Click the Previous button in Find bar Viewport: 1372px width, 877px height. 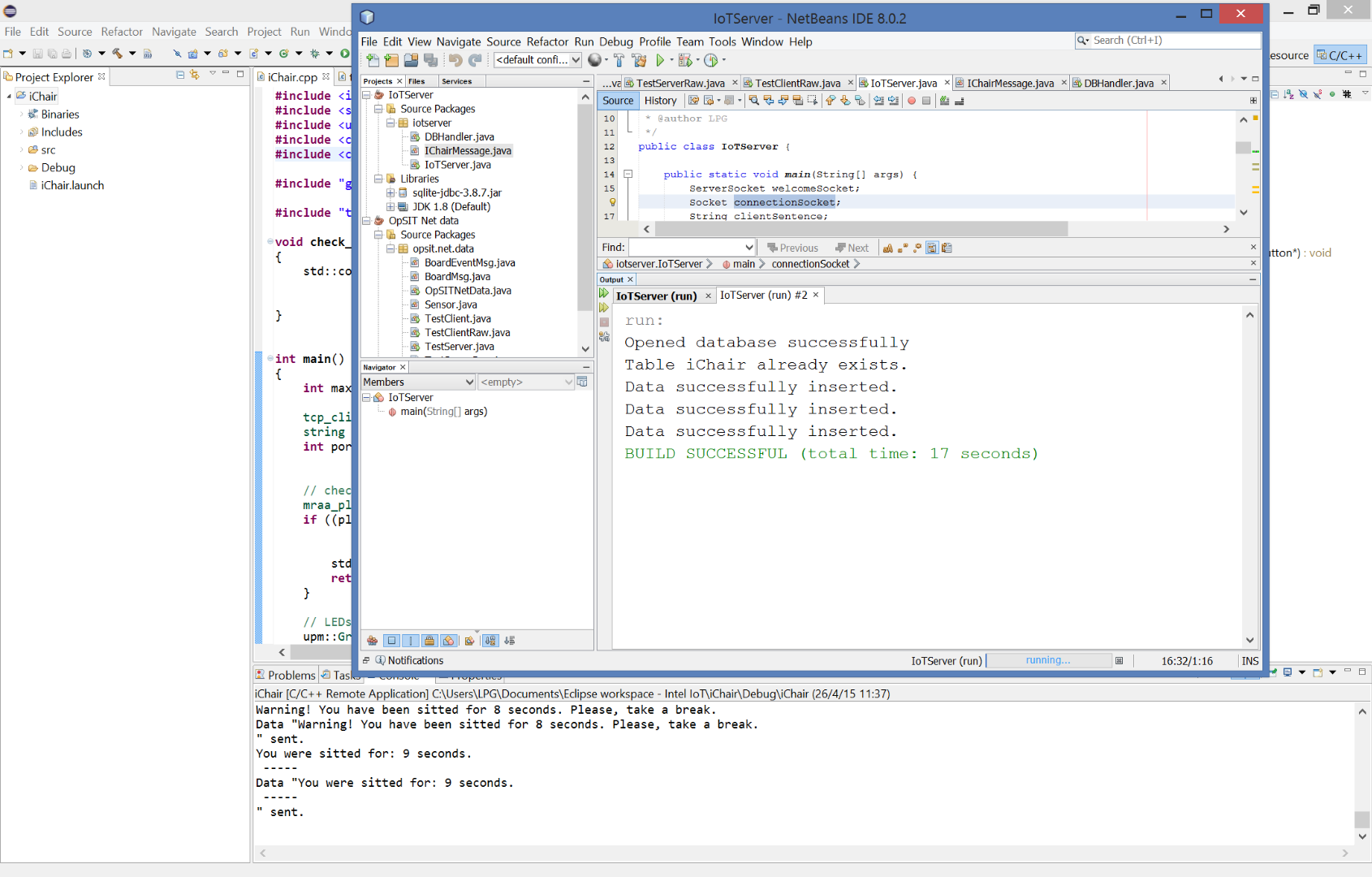[792, 248]
